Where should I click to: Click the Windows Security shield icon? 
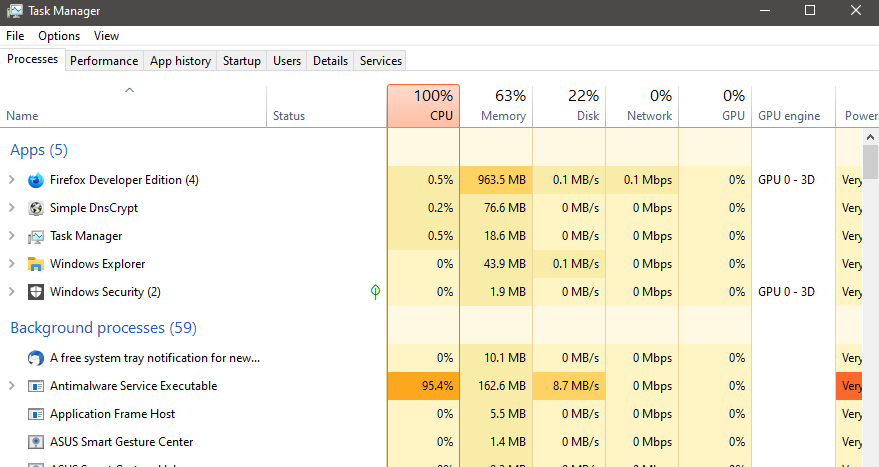(36, 292)
